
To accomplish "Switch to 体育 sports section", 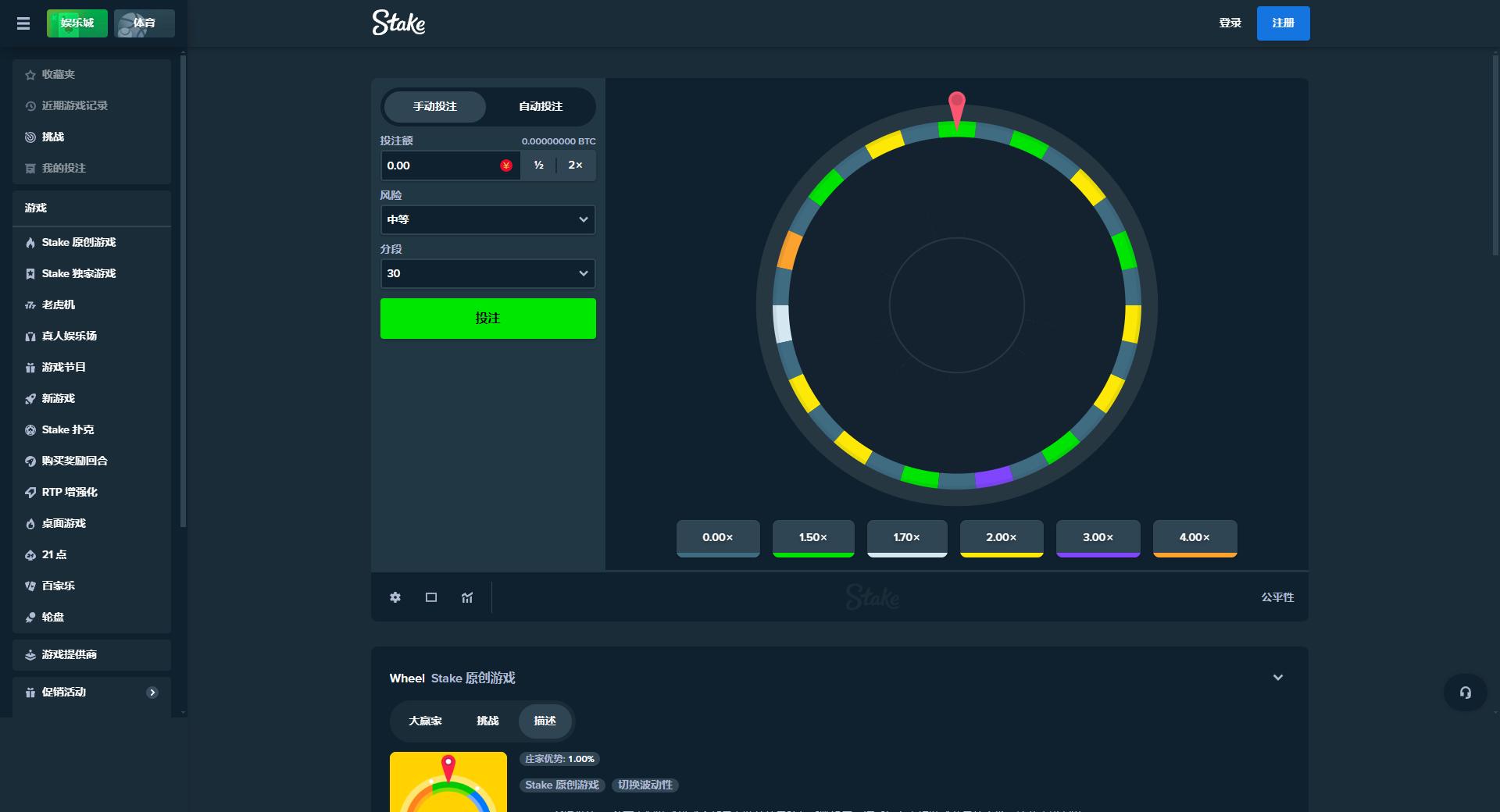I will click(x=145, y=23).
